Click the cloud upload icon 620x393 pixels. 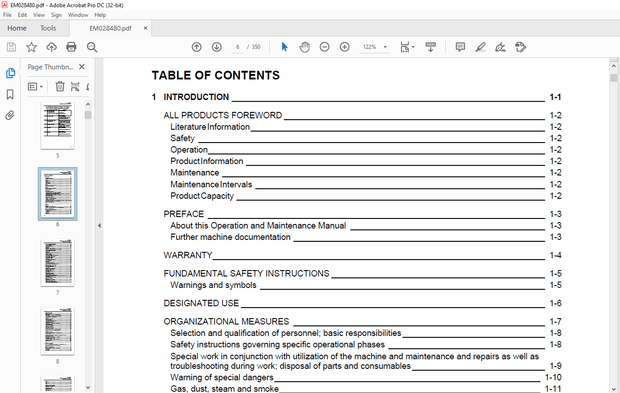pos(51,47)
